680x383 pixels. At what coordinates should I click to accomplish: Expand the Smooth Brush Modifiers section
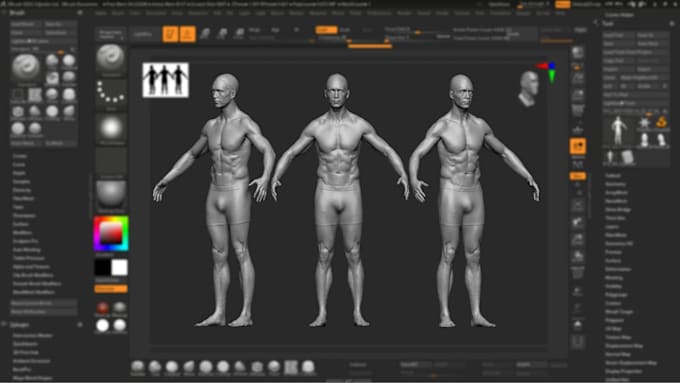[x=37, y=284]
